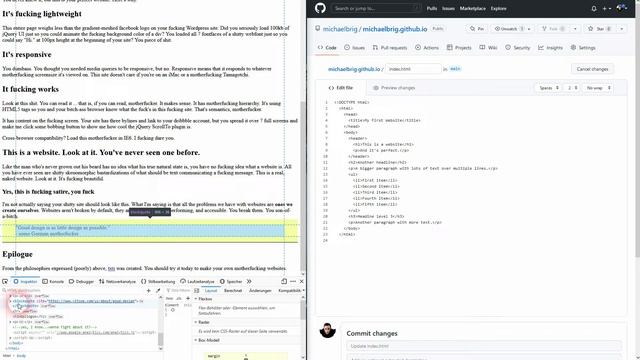
Task: Open the Netzwerkanalyse devtools tab
Action: point(117,282)
